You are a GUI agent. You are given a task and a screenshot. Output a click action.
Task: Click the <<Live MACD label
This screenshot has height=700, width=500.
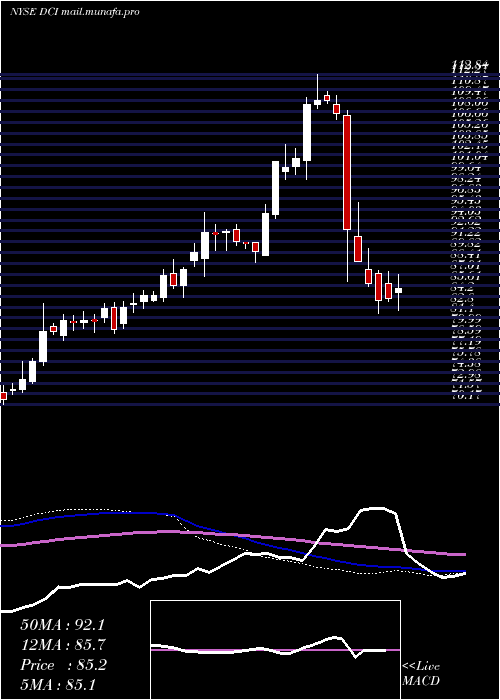point(421,674)
